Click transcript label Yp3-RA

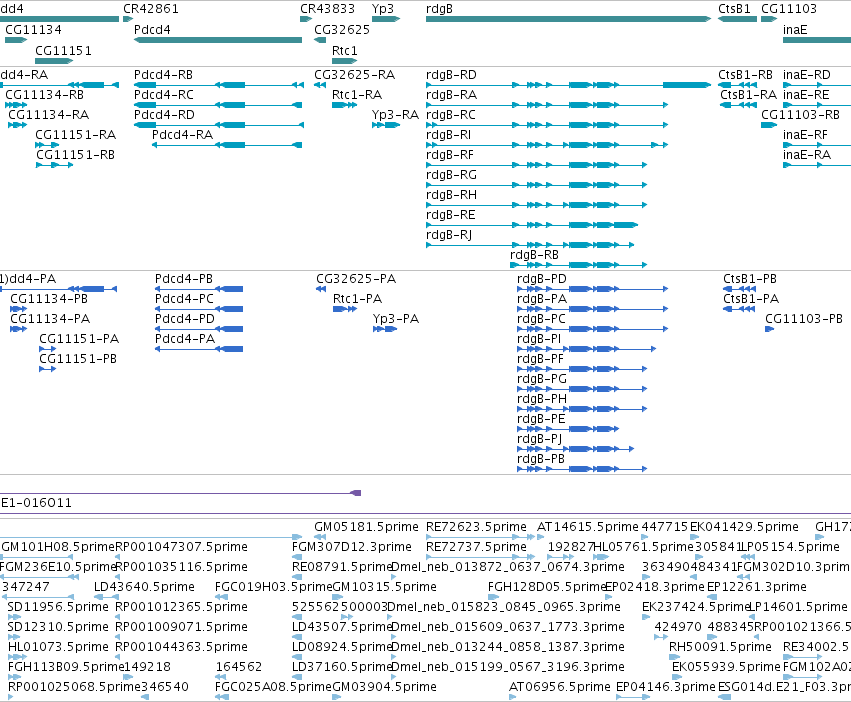coord(395,115)
